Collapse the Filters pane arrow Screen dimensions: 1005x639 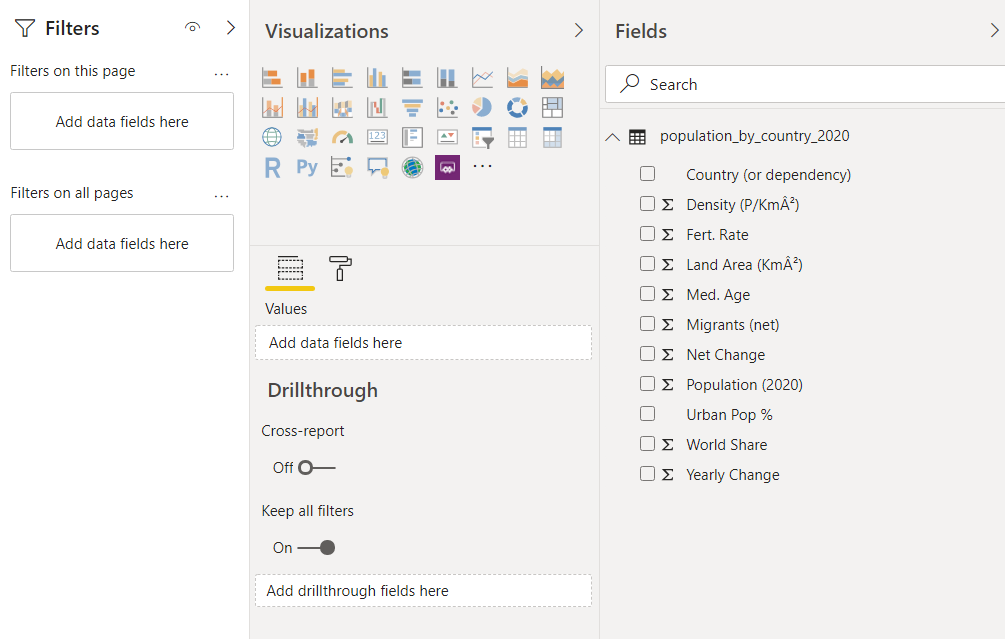point(231,28)
